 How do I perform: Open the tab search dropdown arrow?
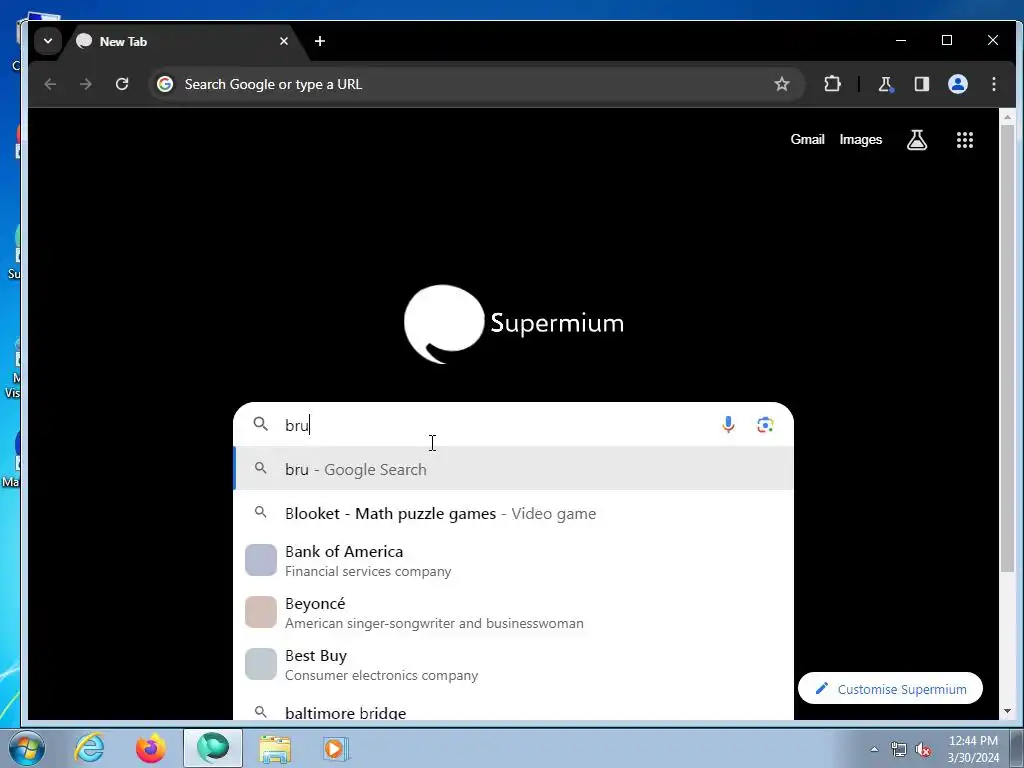click(x=48, y=41)
